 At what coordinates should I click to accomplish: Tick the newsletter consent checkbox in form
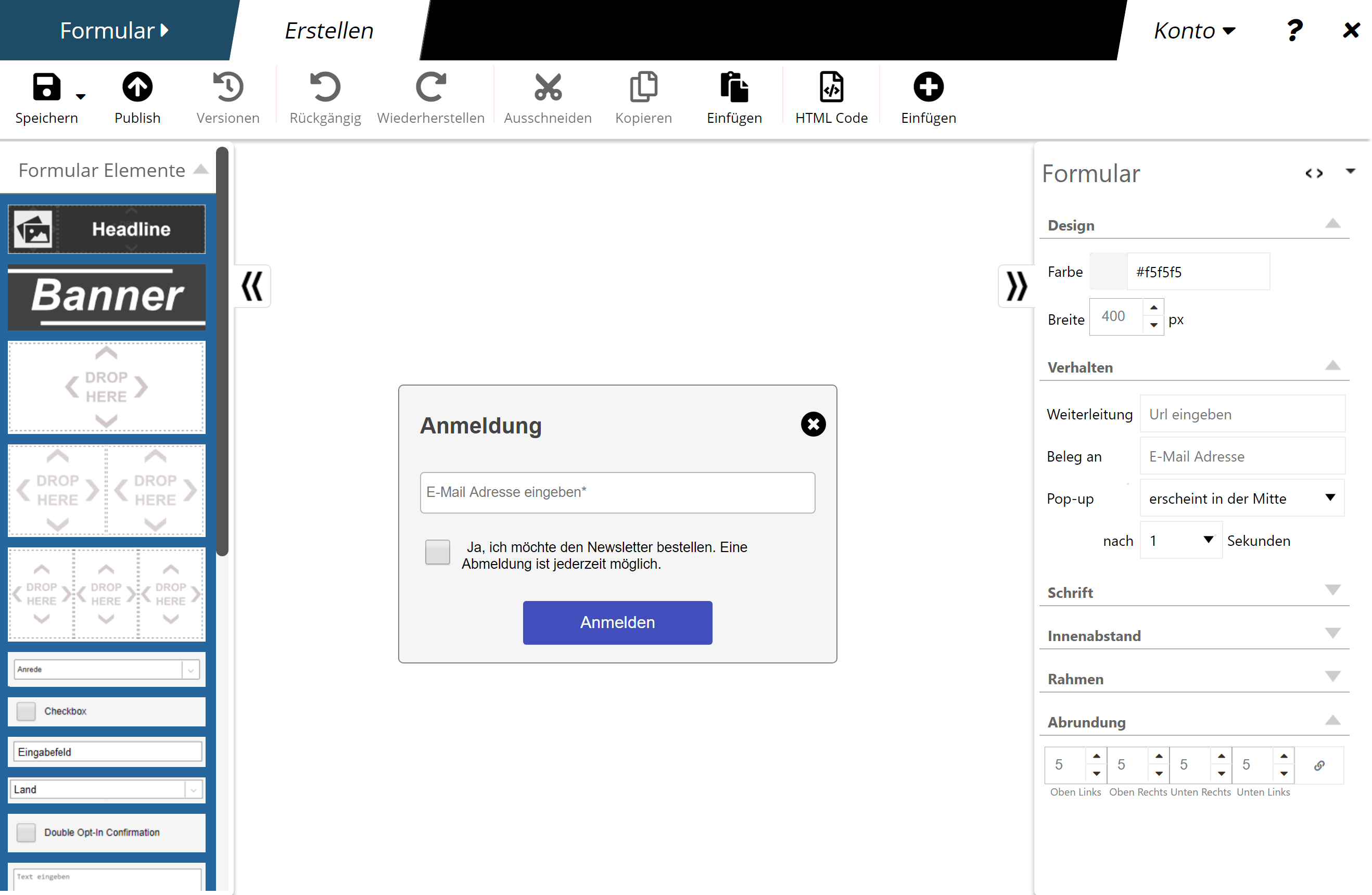click(x=438, y=552)
